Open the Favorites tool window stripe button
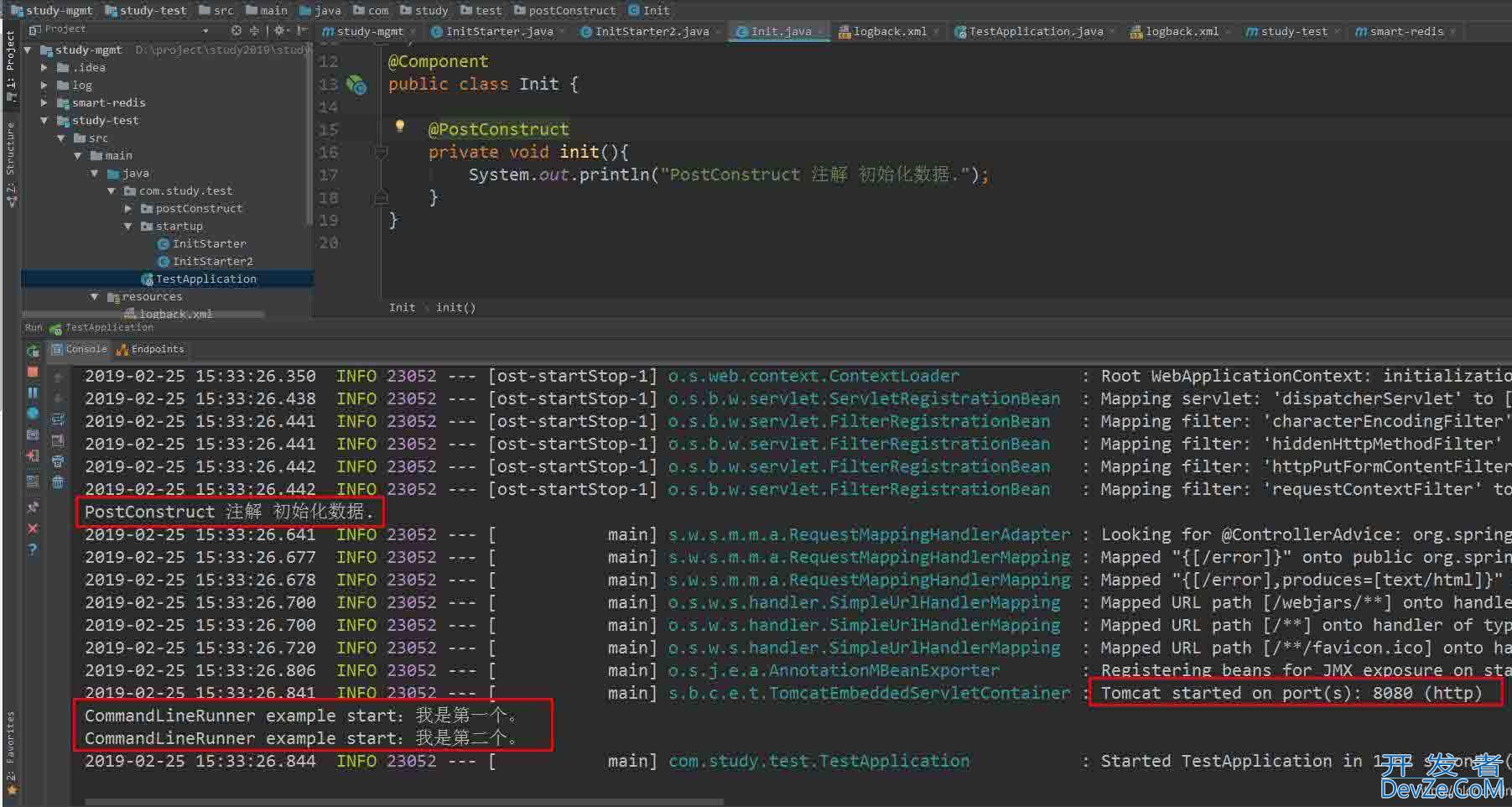Image resolution: width=1512 pixels, height=807 pixels. [x=11, y=754]
